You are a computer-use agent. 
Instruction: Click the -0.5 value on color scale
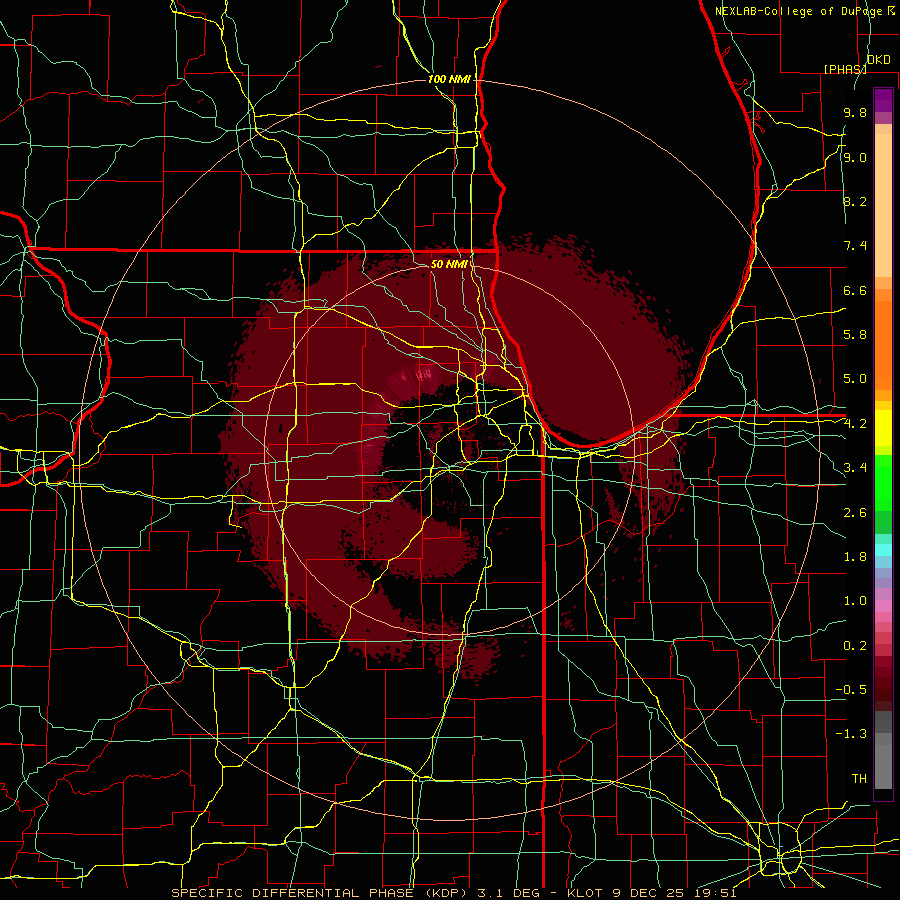tap(851, 689)
